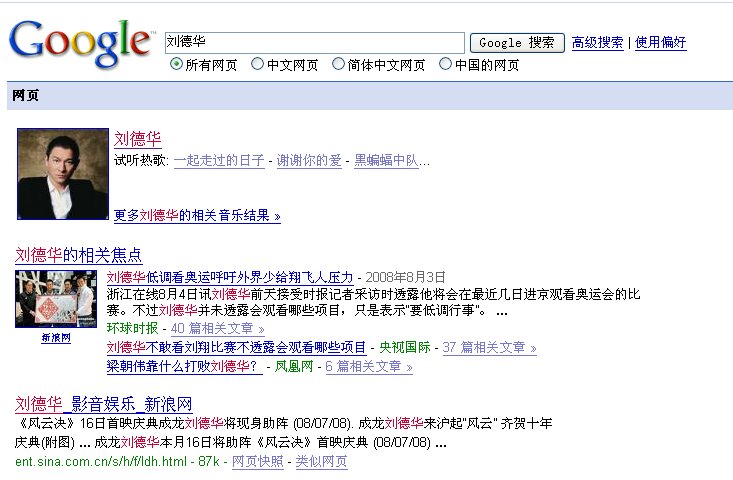Image resolution: width=733 pixels, height=480 pixels.
Task: Open the 高级搜索 link
Action: pyautogui.click(x=597, y=43)
